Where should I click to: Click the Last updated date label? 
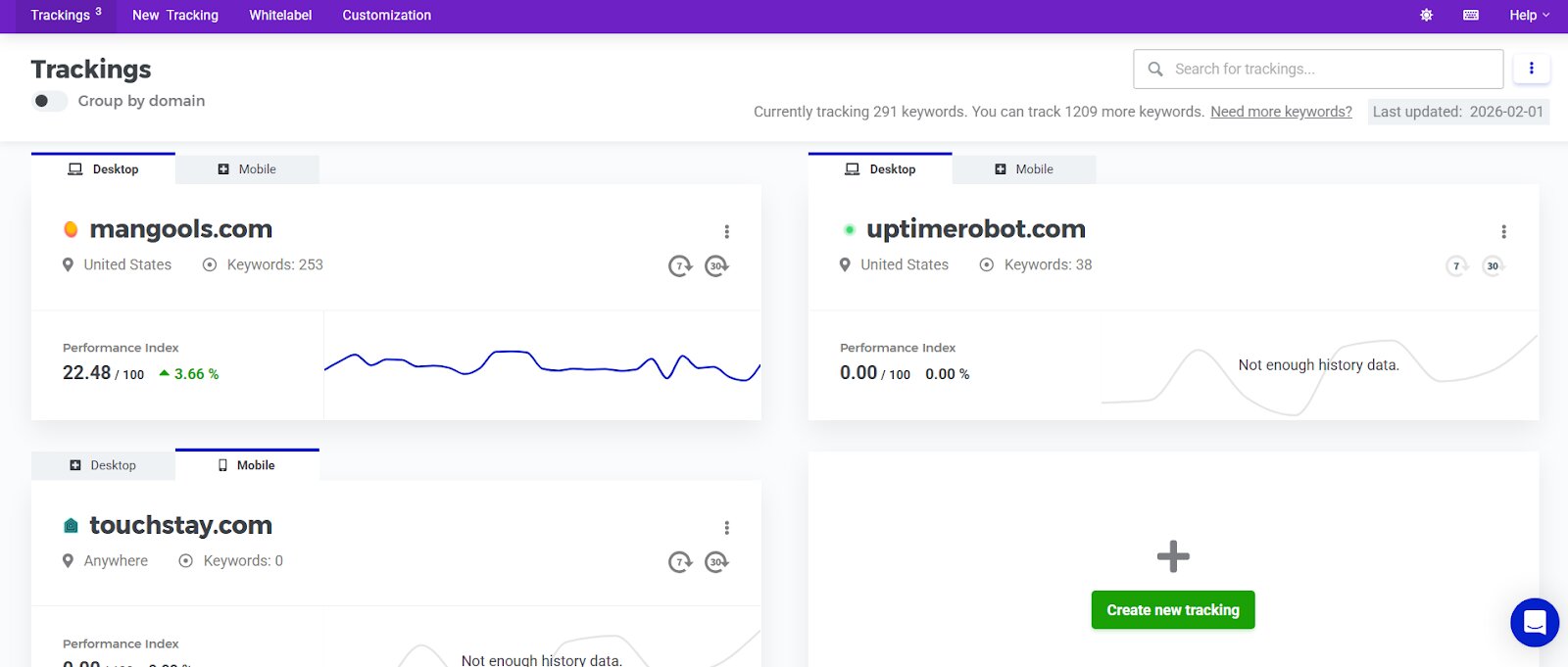(1458, 112)
